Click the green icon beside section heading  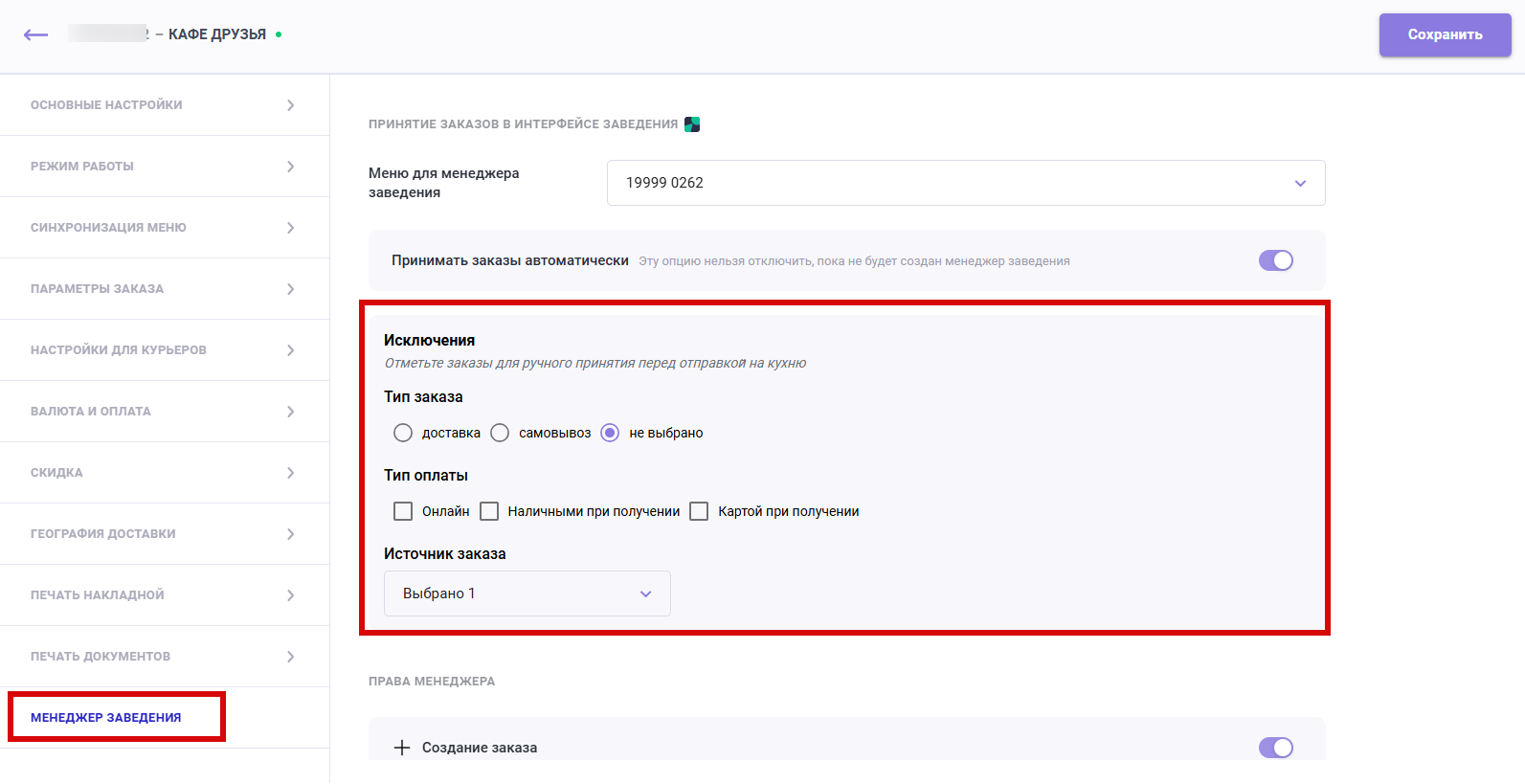click(692, 124)
